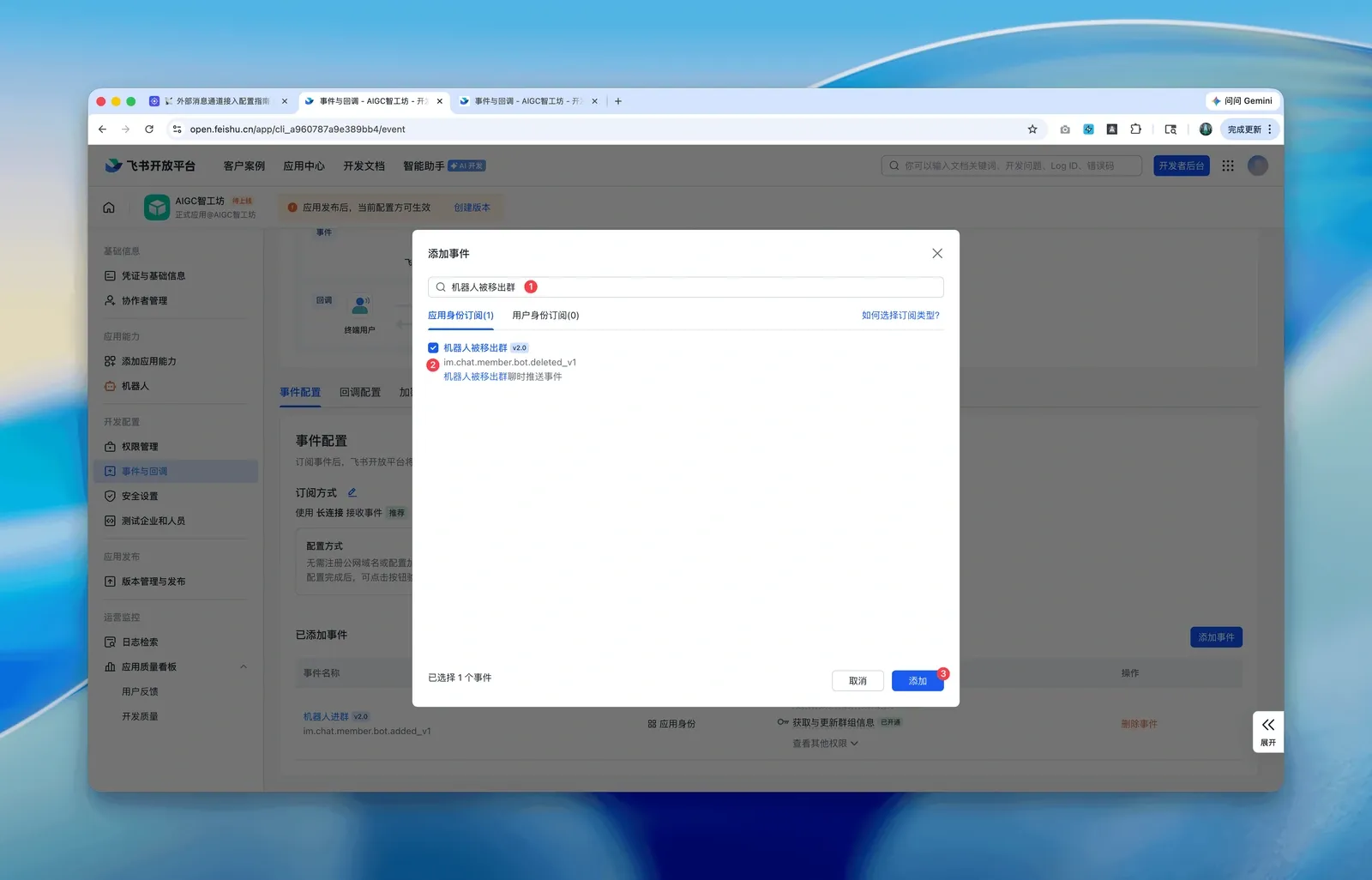Image resolution: width=1372 pixels, height=880 pixels.
Task: Click the 安全设置 shield icon
Action: point(110,497)
